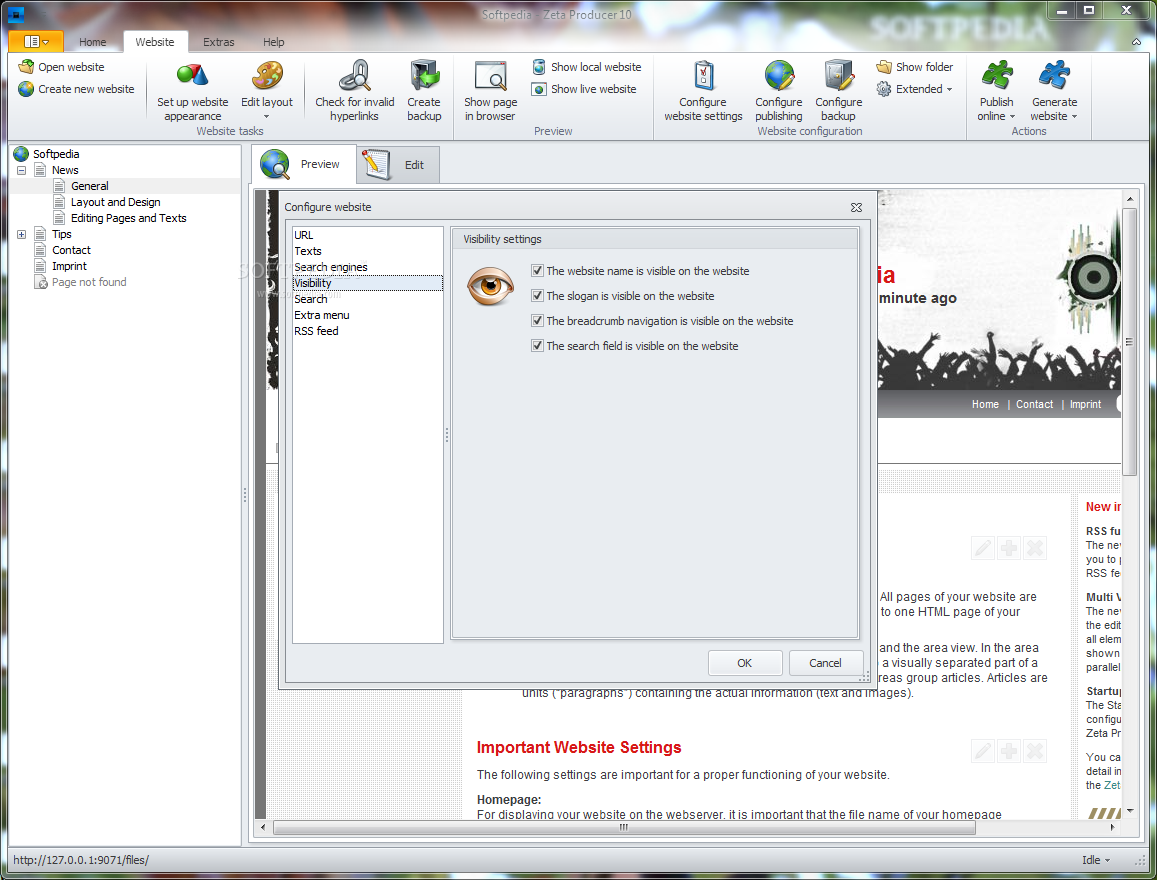Select URL in Configure website list
This screenshot has height=880, width=1157.
tap(367, 235)
